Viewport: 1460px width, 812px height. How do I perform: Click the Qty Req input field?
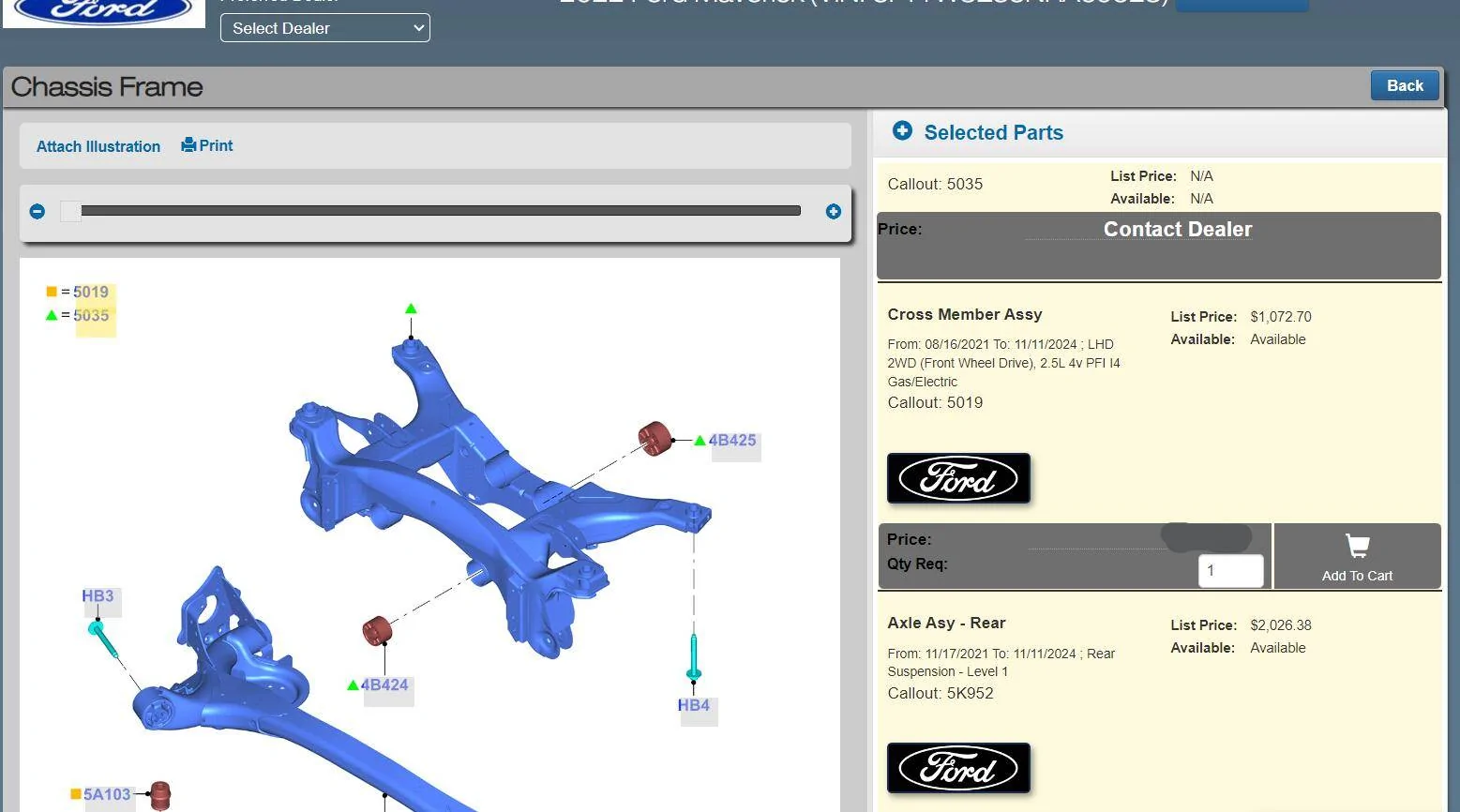(x=1231, y=570)
